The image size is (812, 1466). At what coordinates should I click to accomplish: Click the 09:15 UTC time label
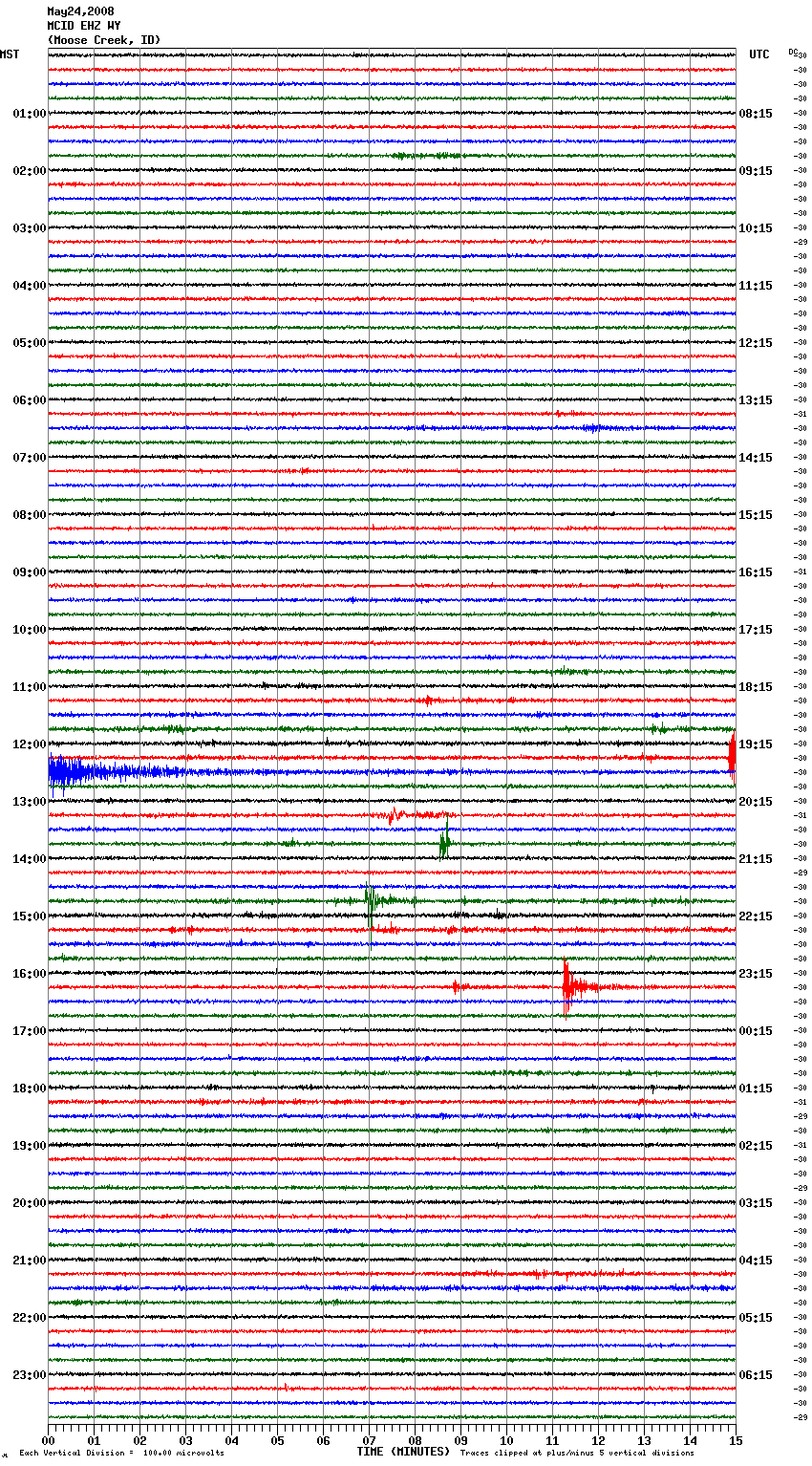pyautogui.click(x=756, y=171)
